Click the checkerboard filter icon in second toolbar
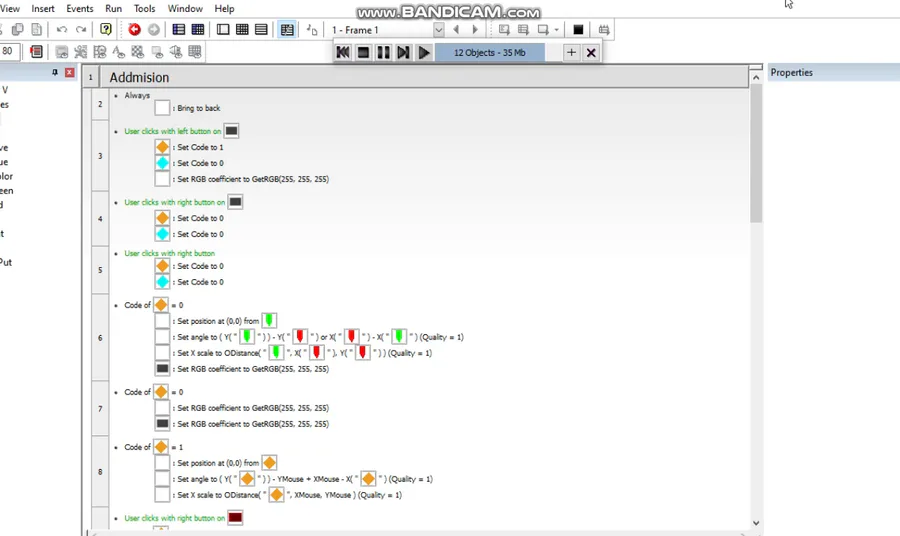Viewport: 900px width, 536px height. 138,52
